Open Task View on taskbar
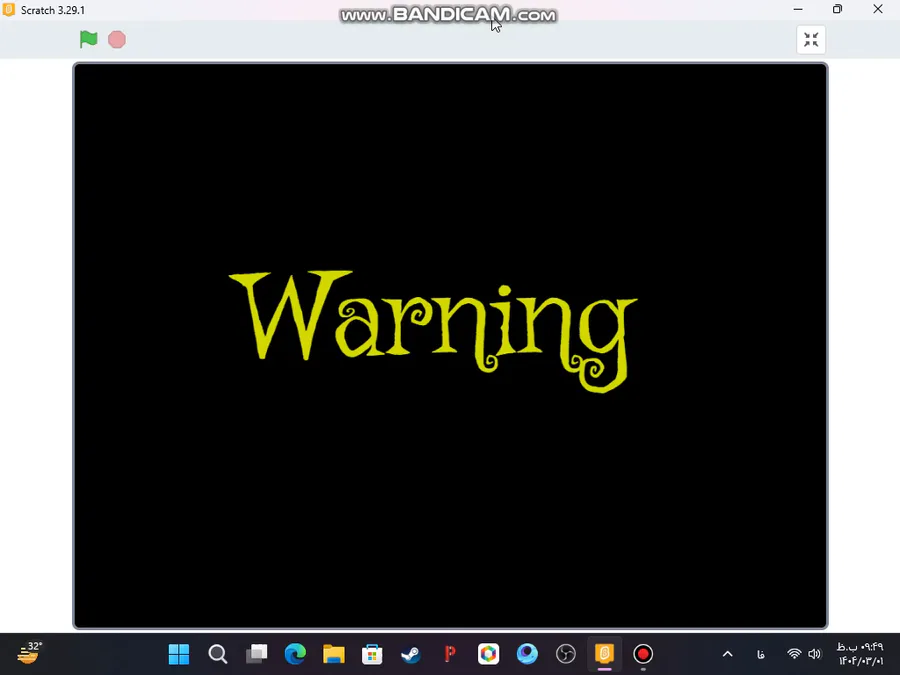 257,654
